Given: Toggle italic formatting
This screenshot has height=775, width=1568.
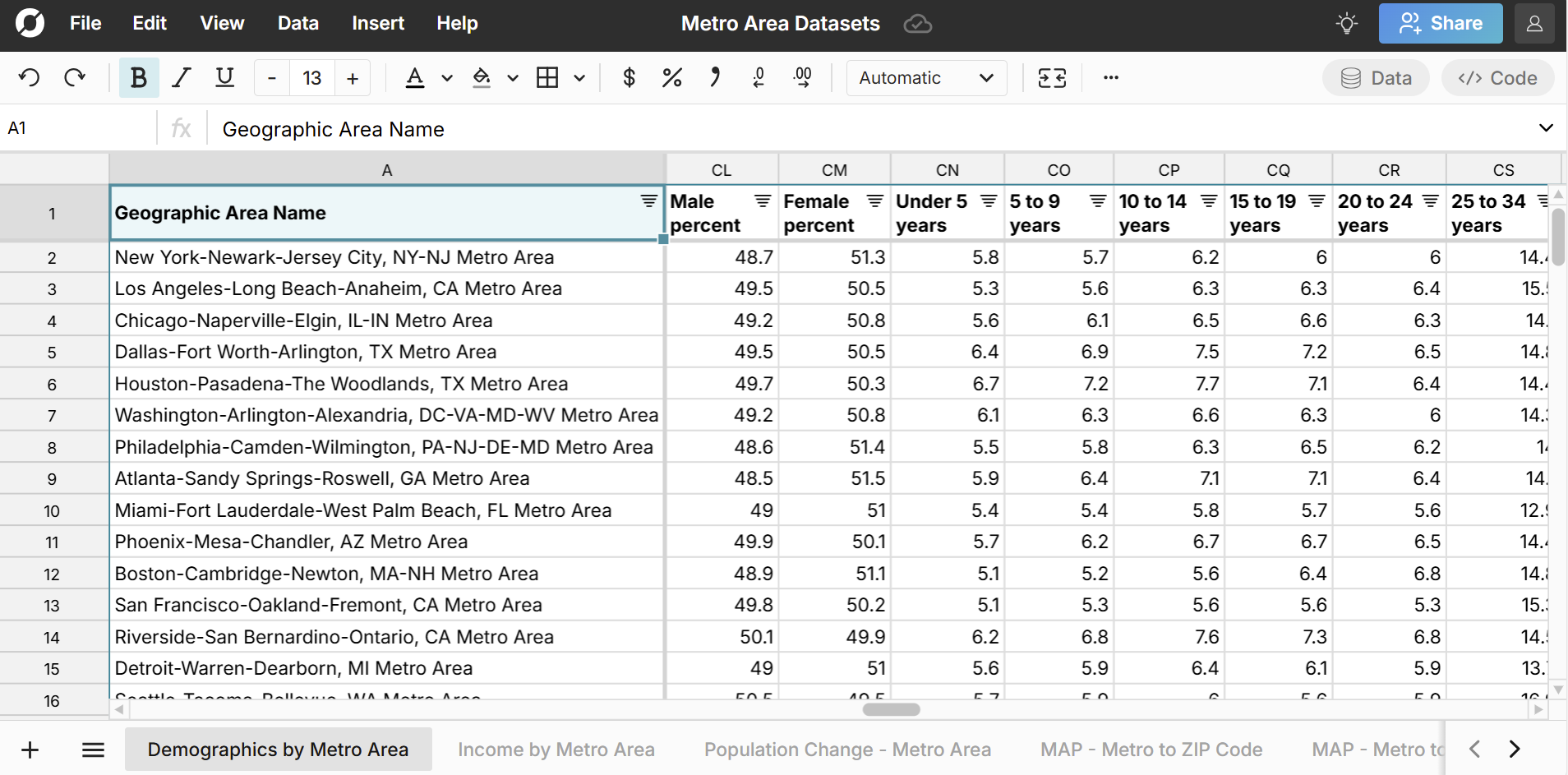Looking at the screenshot, I should [x=181, y=78].
